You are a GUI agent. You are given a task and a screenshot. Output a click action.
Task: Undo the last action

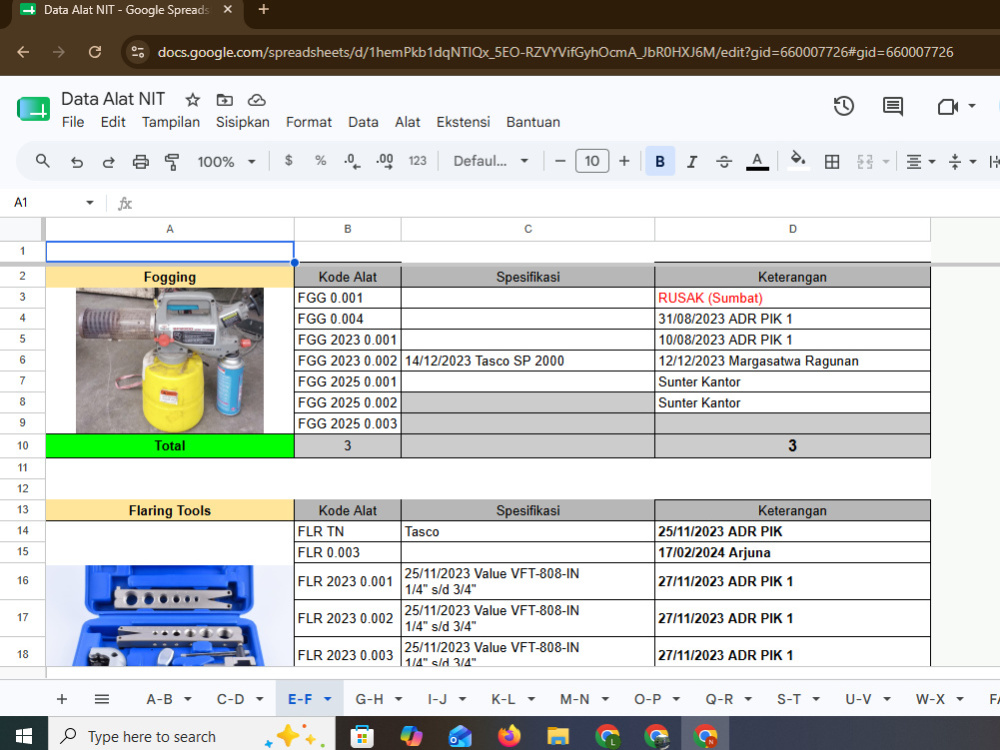click(x=77, y=162)
